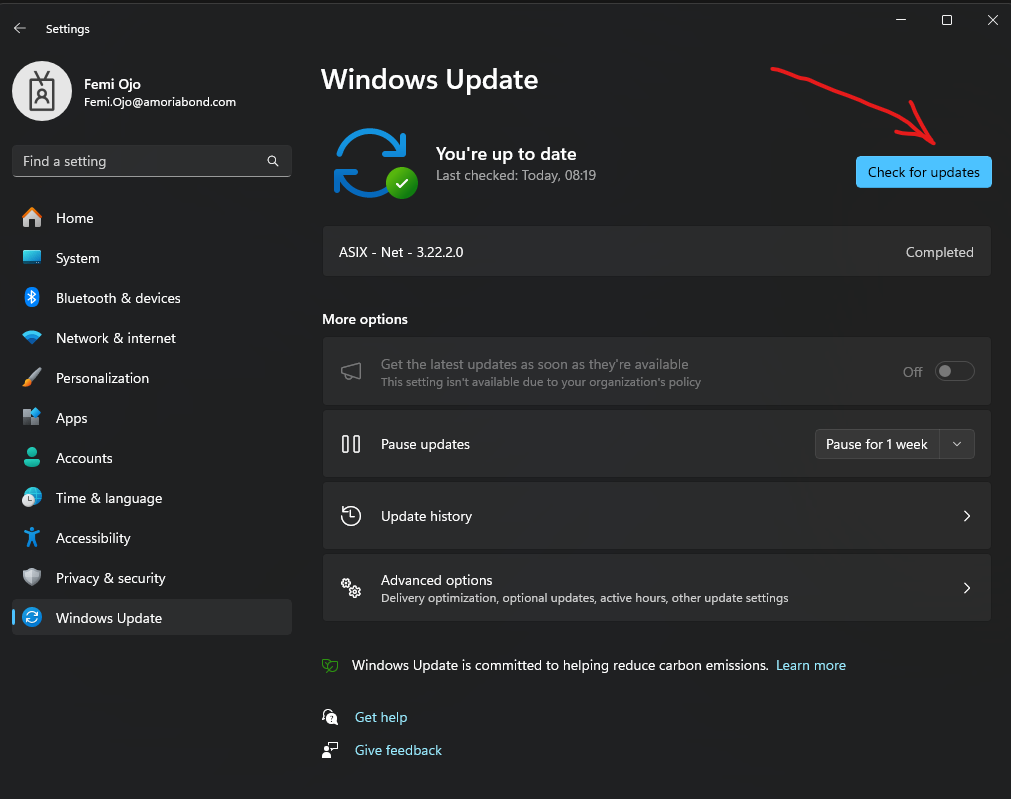This screenshot has height=799, width=1011.
Task: Click the Accounts person icon
Action: (32, 457)
